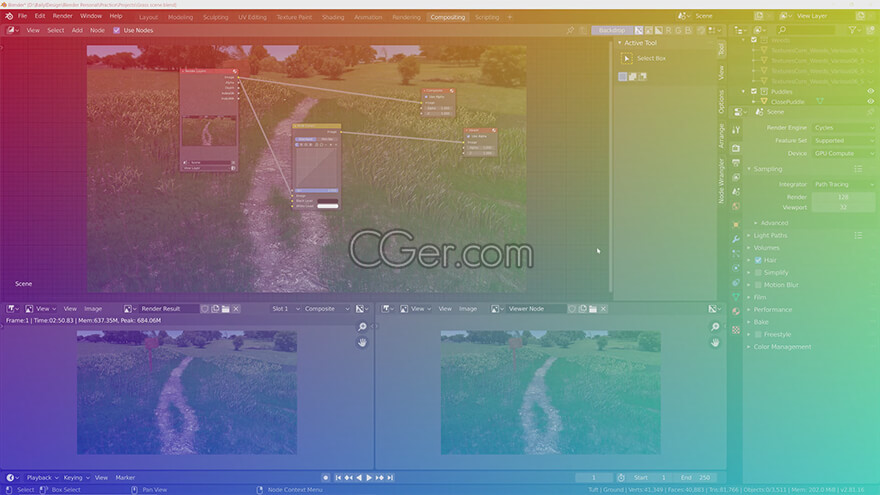Open the Particles properties tab icon
880x495 pixels.
pos(736,254)
